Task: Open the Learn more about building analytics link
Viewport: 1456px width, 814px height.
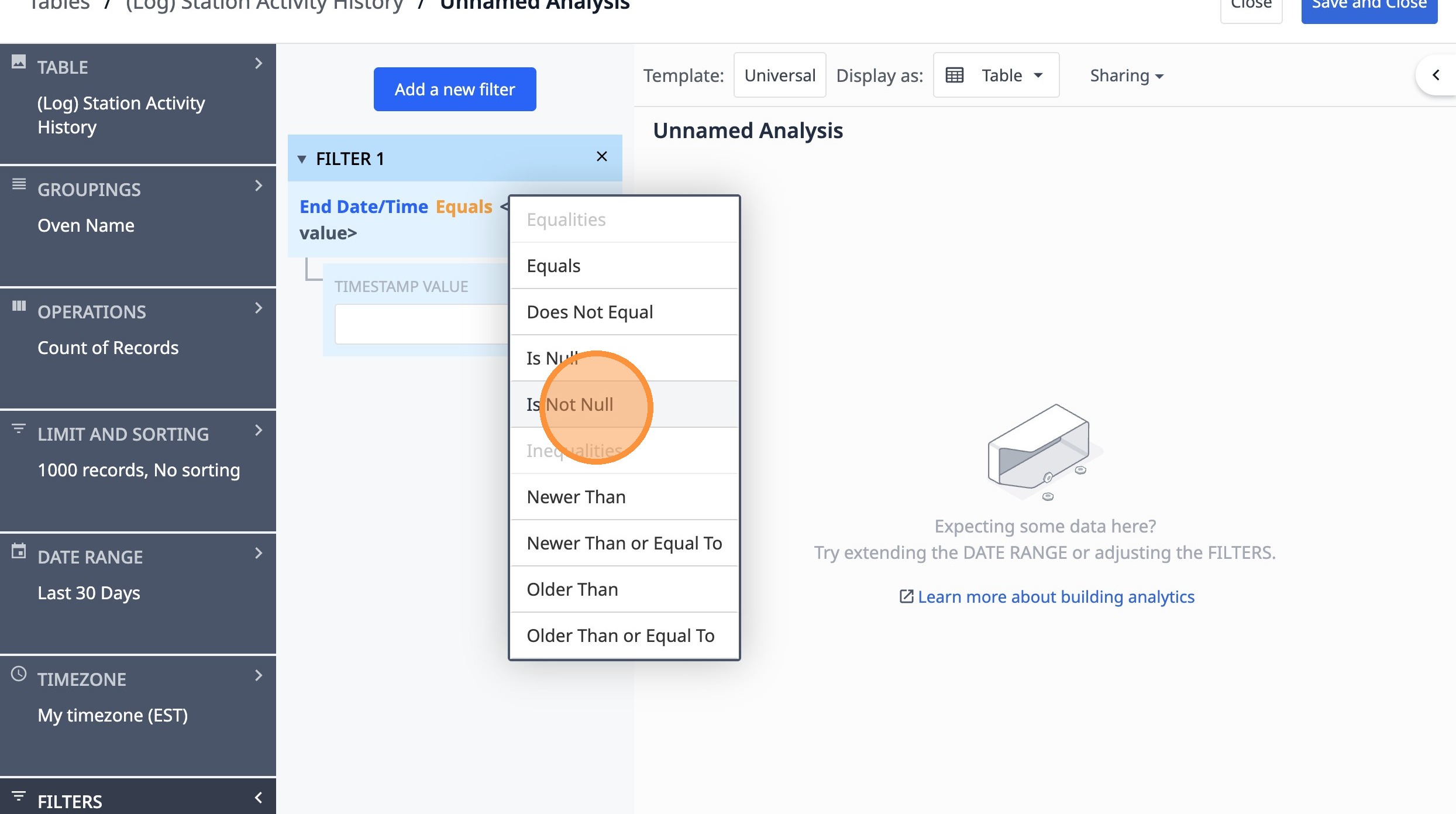Action: coord(1055,597)
